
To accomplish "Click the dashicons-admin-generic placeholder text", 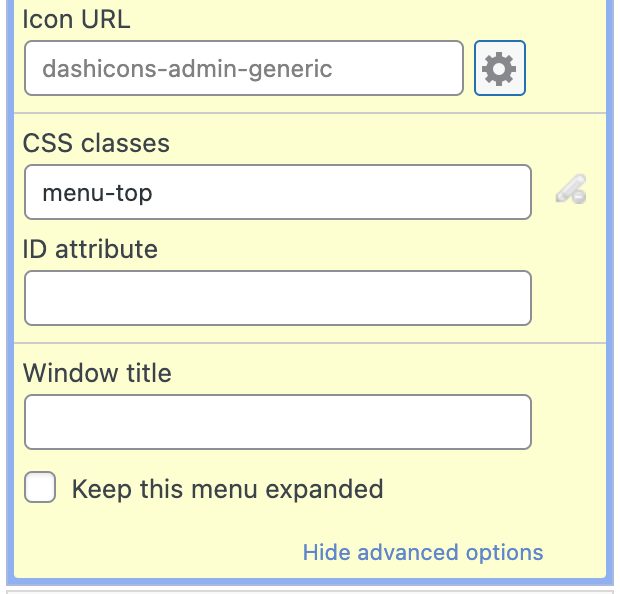I will pos(187,69).
